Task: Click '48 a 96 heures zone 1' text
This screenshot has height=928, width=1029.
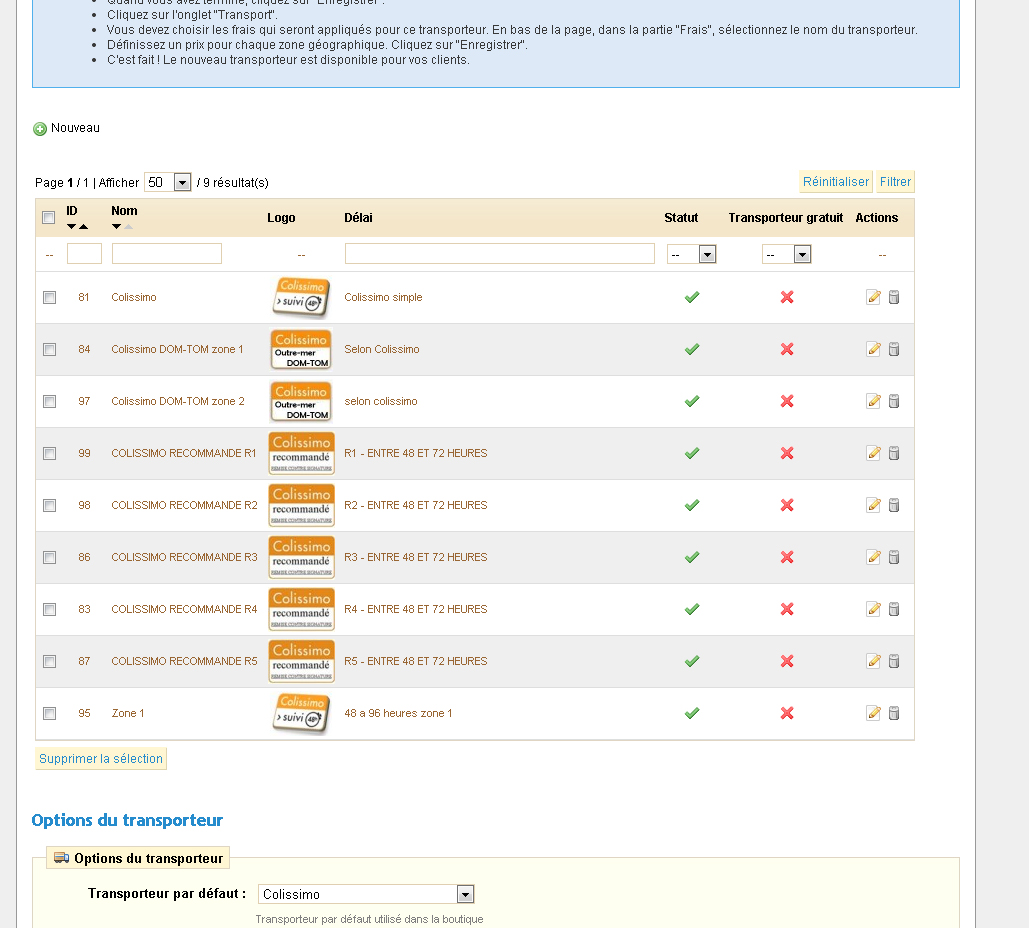Action: click(398, 713)
